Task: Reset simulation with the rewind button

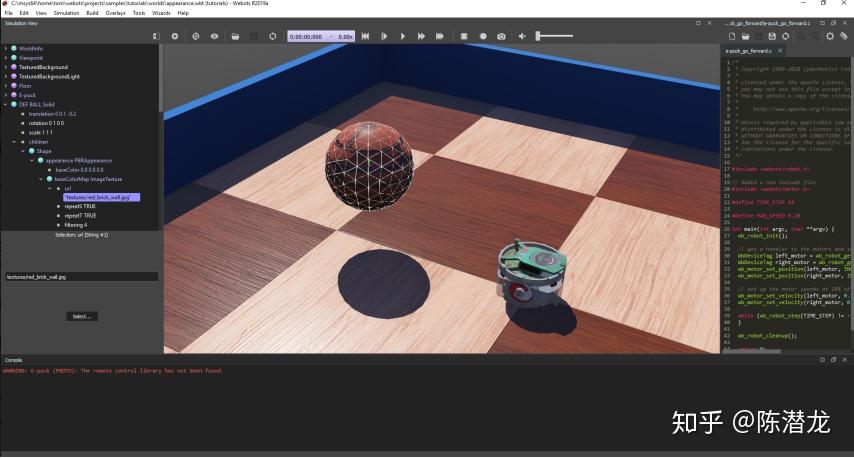Action: point(365,36)
